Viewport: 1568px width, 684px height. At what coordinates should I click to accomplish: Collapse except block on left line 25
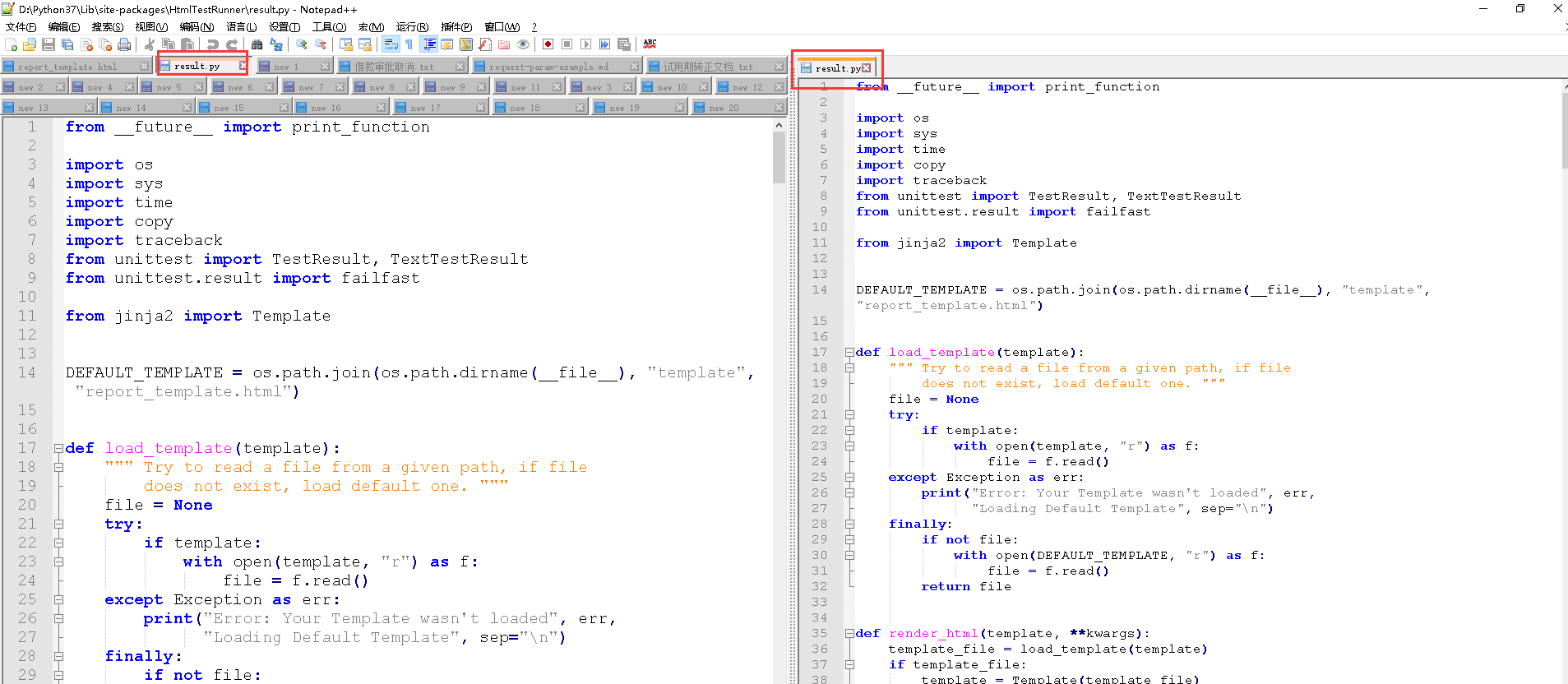[58, 600]
